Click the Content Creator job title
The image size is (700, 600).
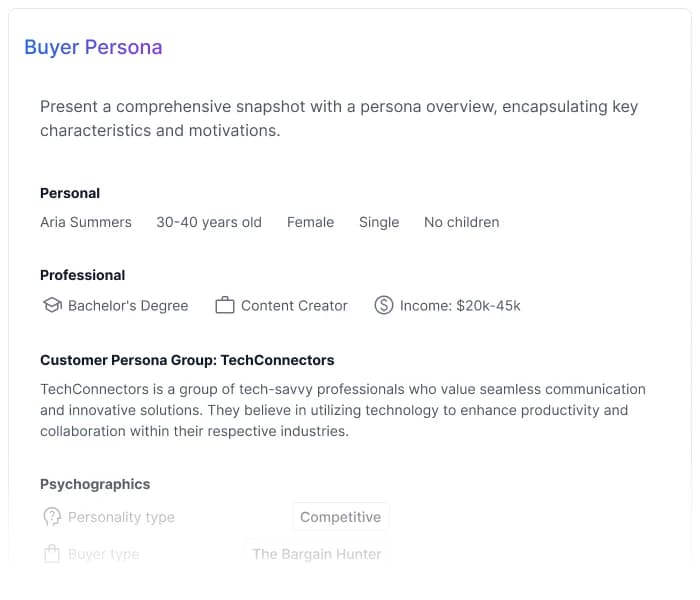pyautogui.click(x=294, y=306)
